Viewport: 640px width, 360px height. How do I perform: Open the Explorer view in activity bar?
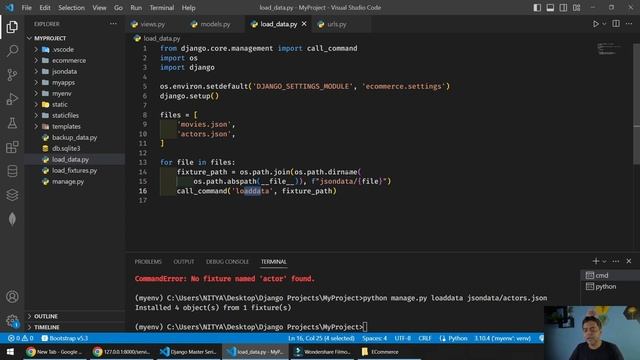pos(12,27)
